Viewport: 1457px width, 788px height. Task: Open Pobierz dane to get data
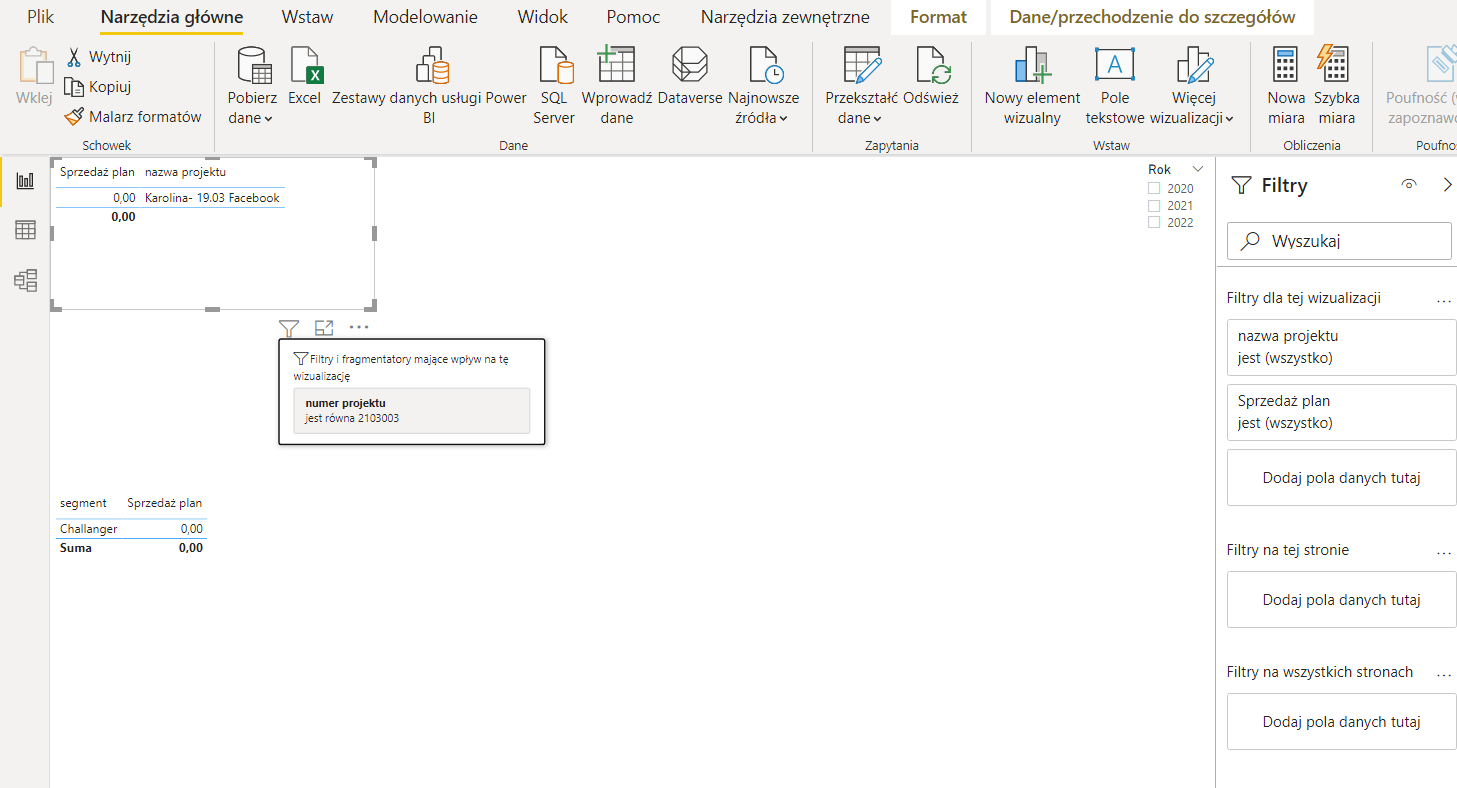click(250, 86)
